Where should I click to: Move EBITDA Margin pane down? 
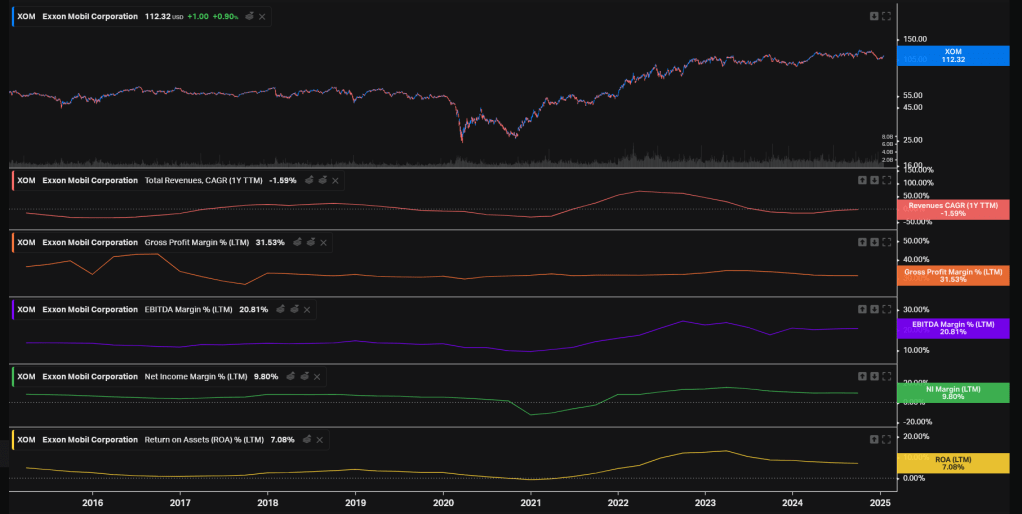pyautogui.click(x=874, y=309)
